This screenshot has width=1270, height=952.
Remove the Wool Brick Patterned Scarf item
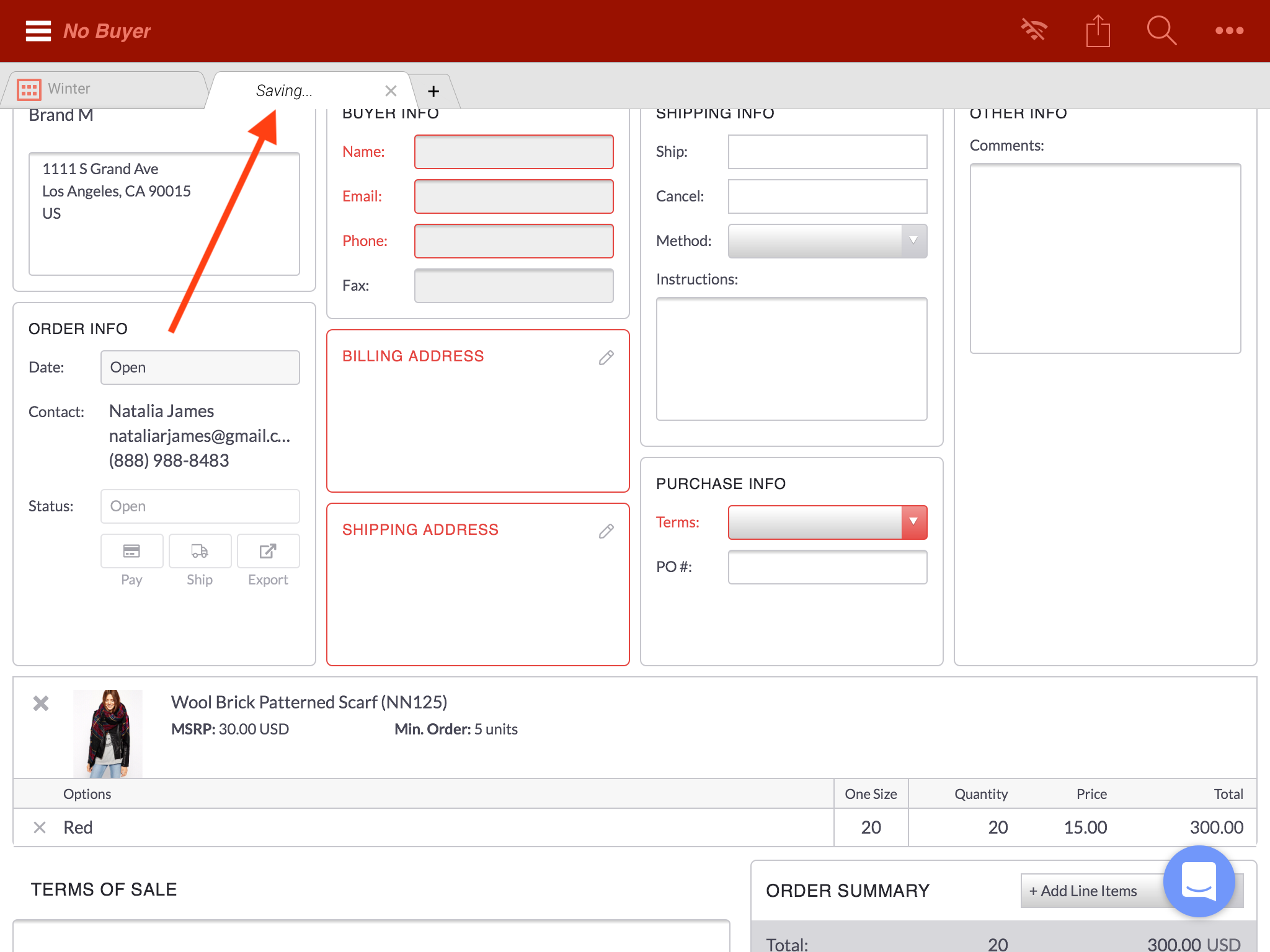[x=41, y=703]
